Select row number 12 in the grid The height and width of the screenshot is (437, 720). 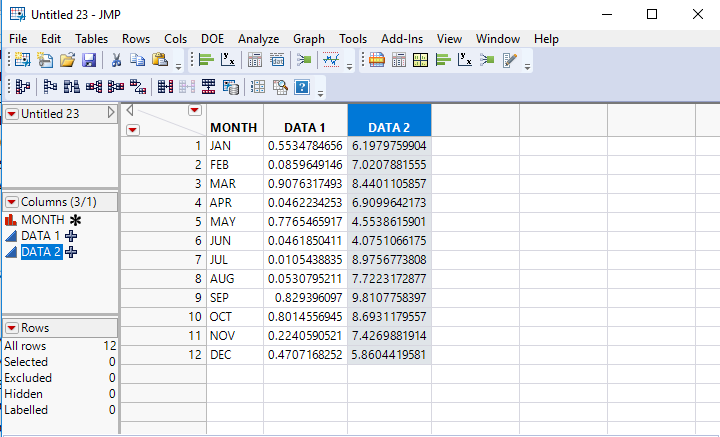(x=163, y=355)
